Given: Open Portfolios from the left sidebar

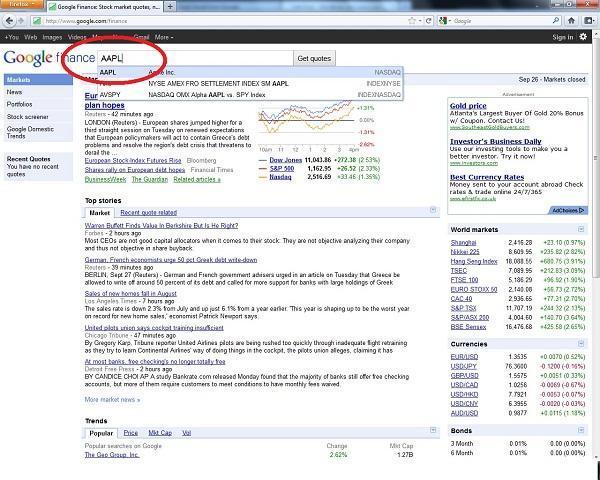Looking at the screenshot, I should 19,104.
